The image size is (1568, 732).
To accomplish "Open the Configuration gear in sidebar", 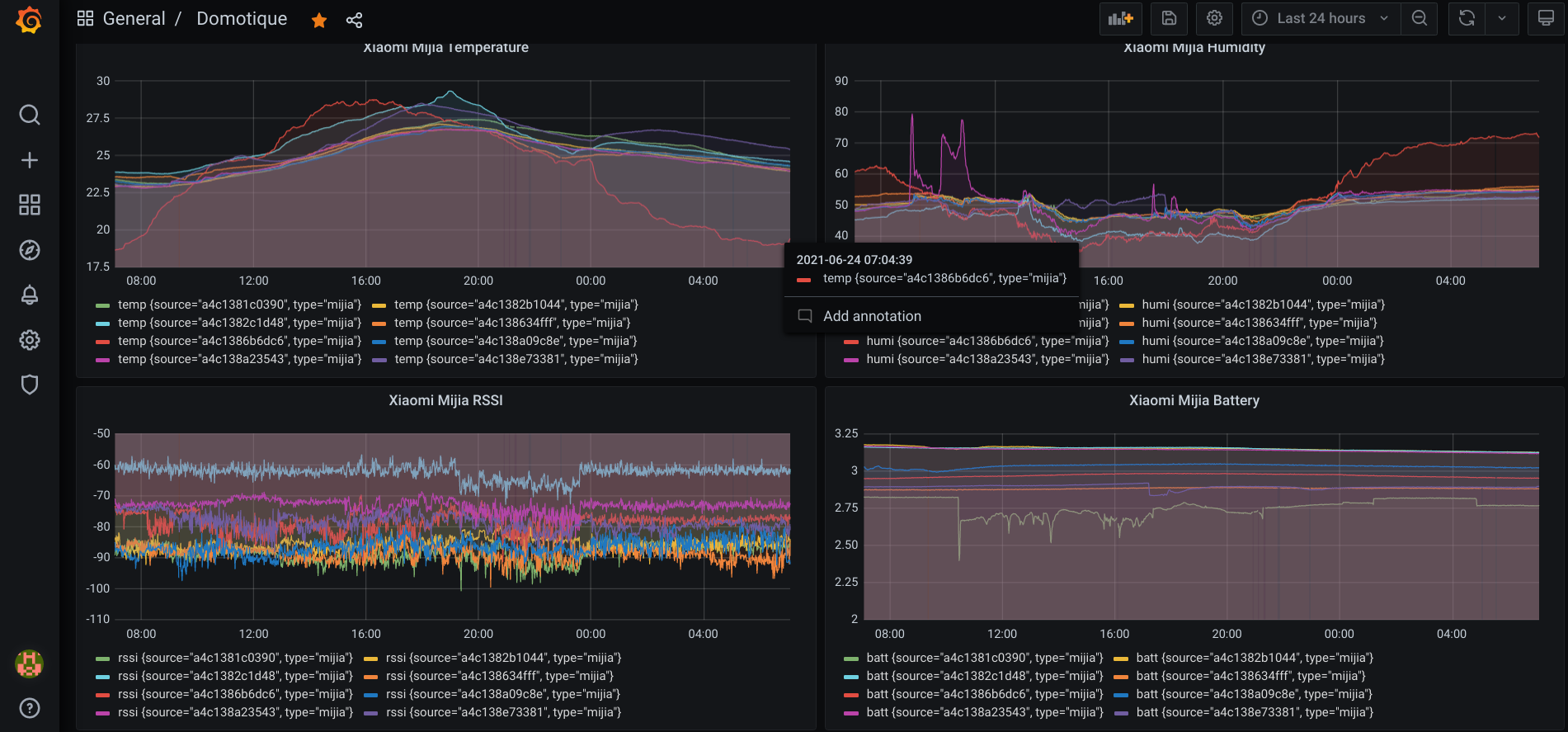I will (x=30, y=340).
